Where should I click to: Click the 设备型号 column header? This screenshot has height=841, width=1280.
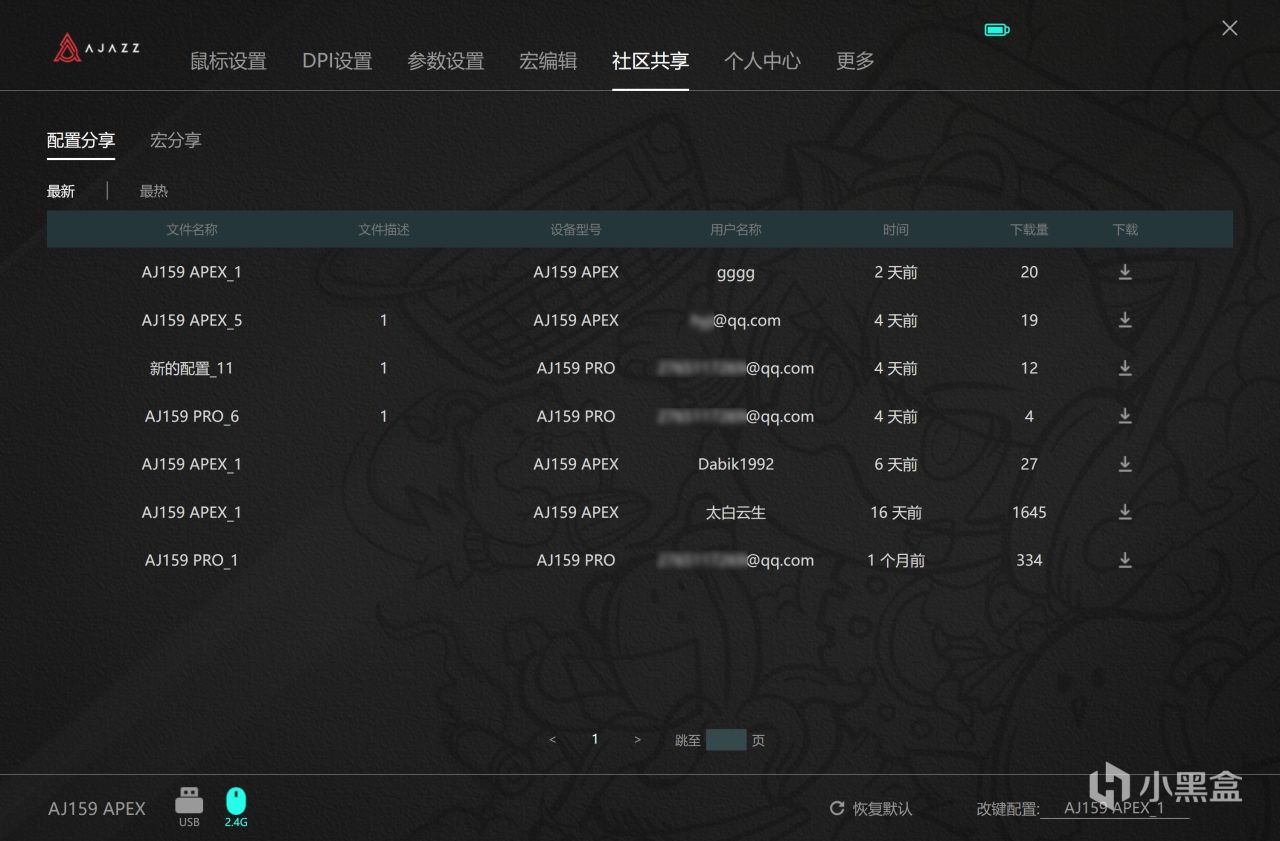(x=576, y=229)
